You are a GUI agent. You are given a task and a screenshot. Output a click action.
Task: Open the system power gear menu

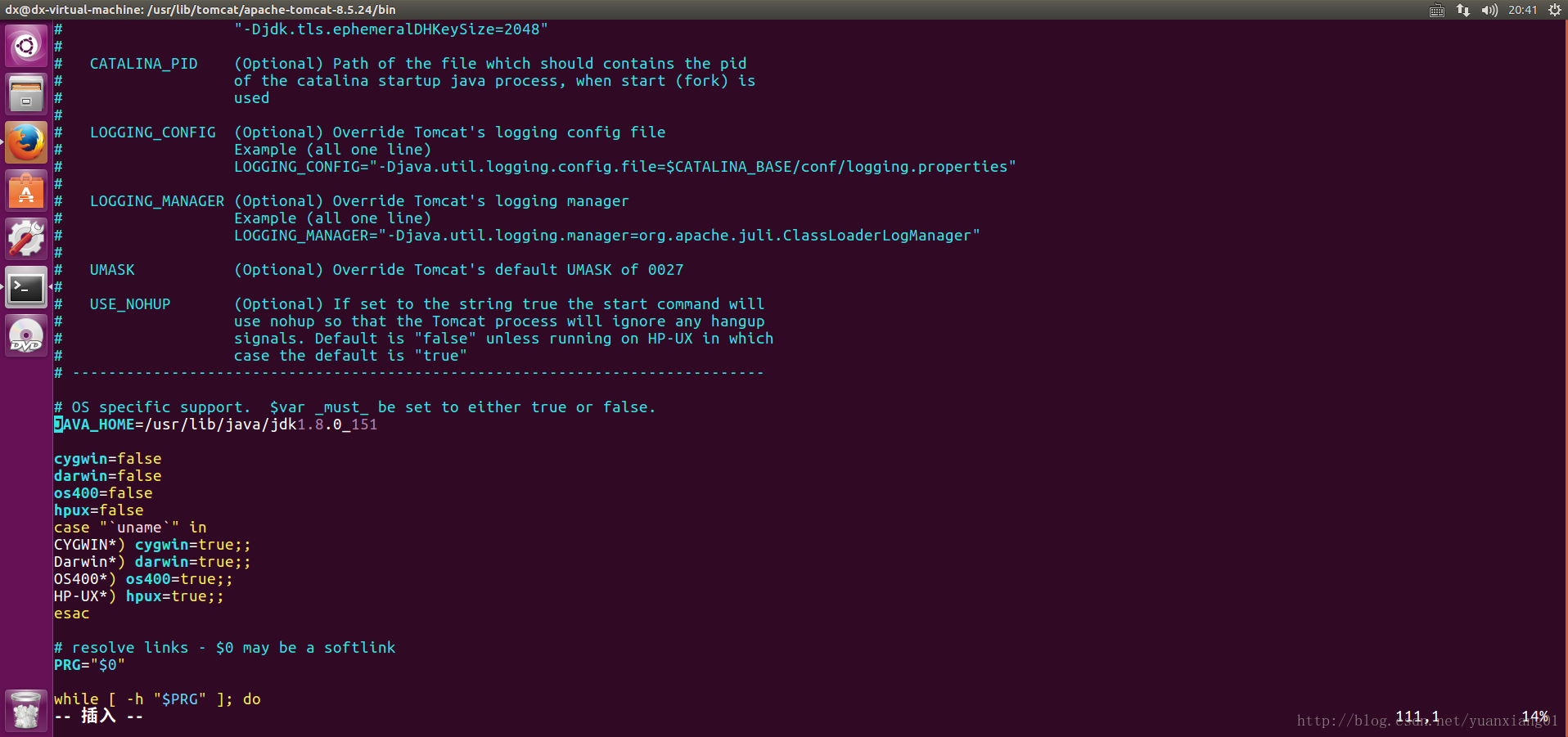1555,10
